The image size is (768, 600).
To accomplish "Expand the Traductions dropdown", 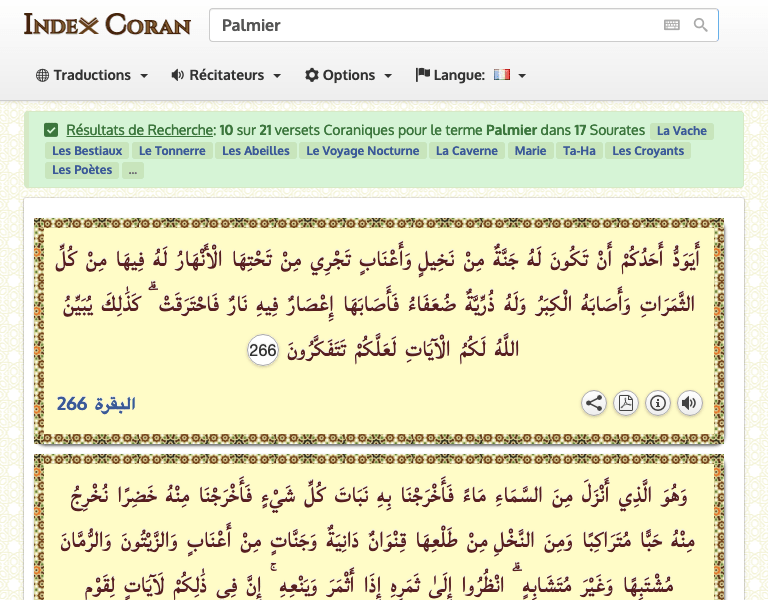I will 92,75.
